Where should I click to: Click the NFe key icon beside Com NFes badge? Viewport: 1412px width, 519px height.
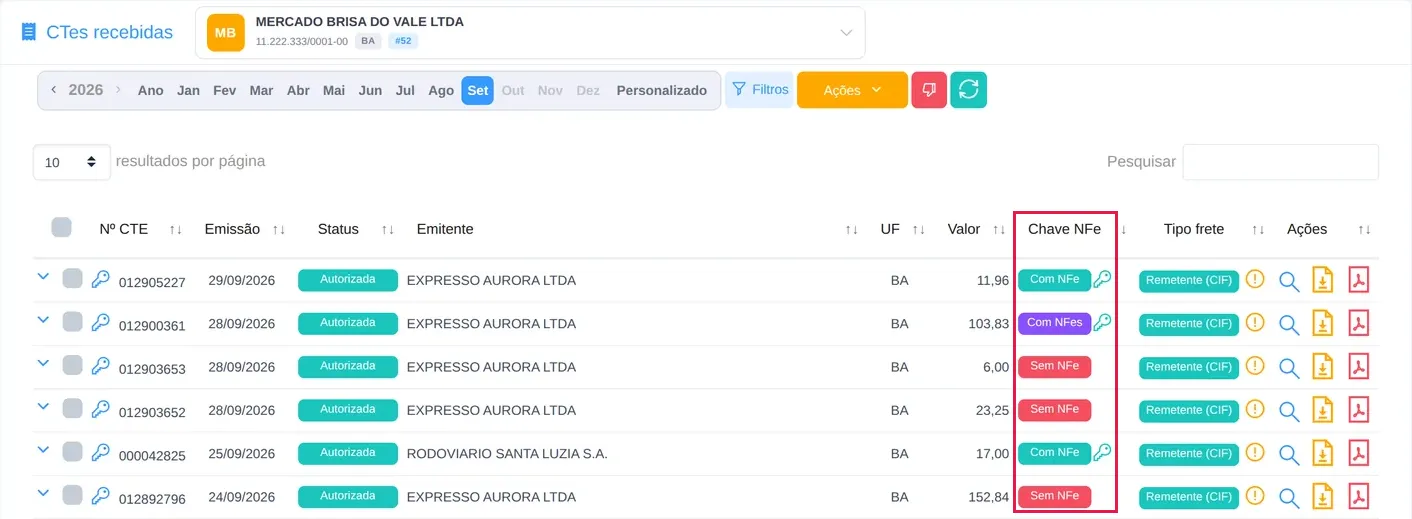[1102, 322]
